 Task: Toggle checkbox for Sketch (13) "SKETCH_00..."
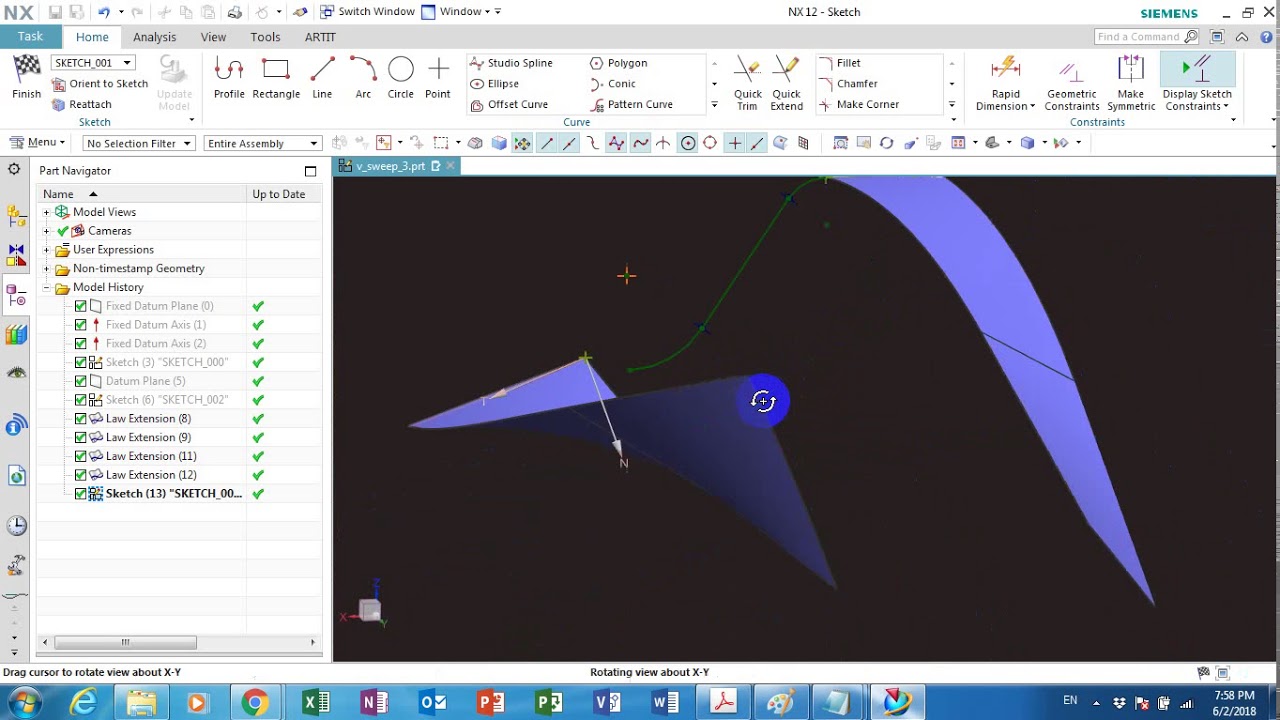[x=81, y=494]
